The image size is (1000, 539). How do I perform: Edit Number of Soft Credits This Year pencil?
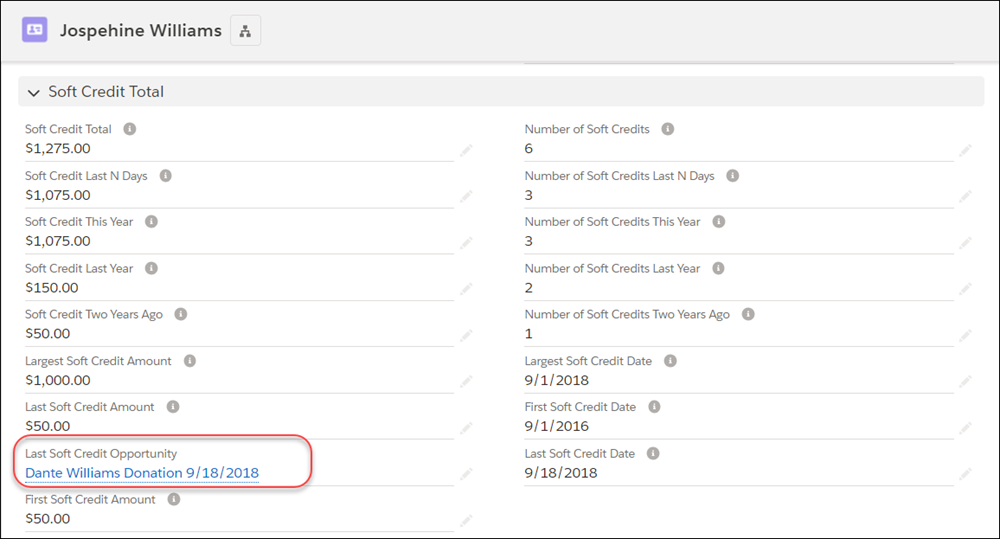tap(965, 243)
